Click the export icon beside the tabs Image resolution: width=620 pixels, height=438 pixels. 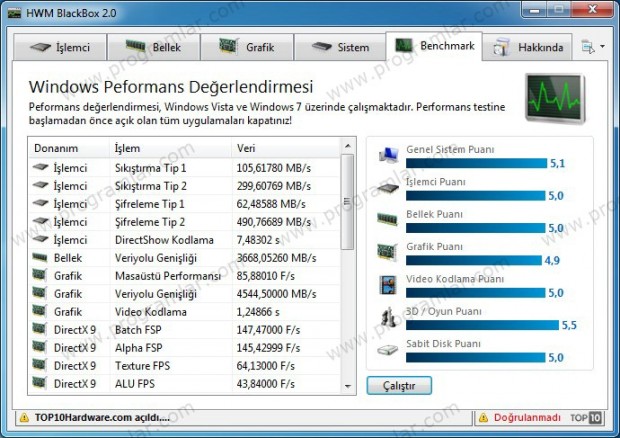(x=588, y=47)
